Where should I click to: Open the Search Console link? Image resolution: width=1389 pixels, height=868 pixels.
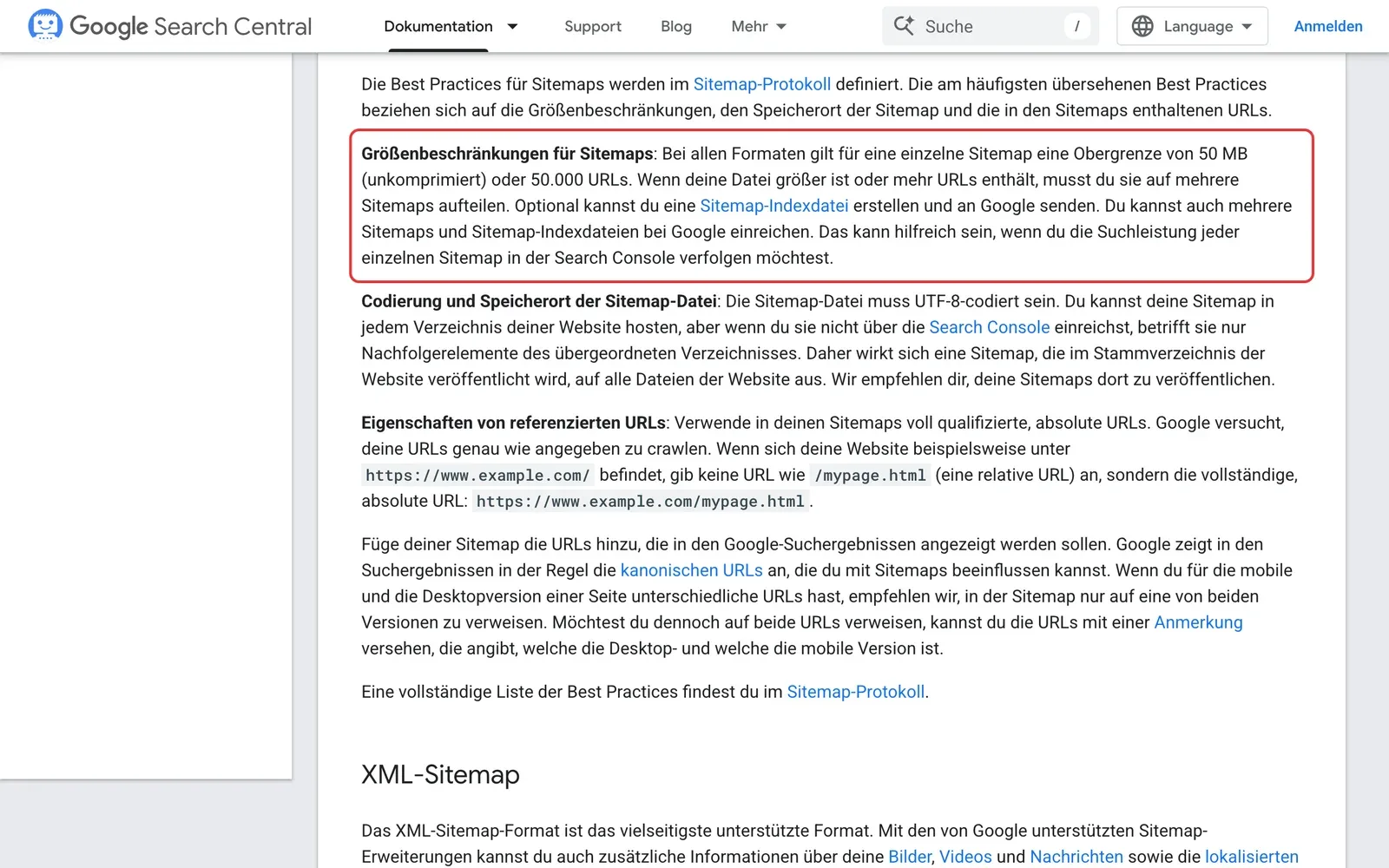pos(990,327)
